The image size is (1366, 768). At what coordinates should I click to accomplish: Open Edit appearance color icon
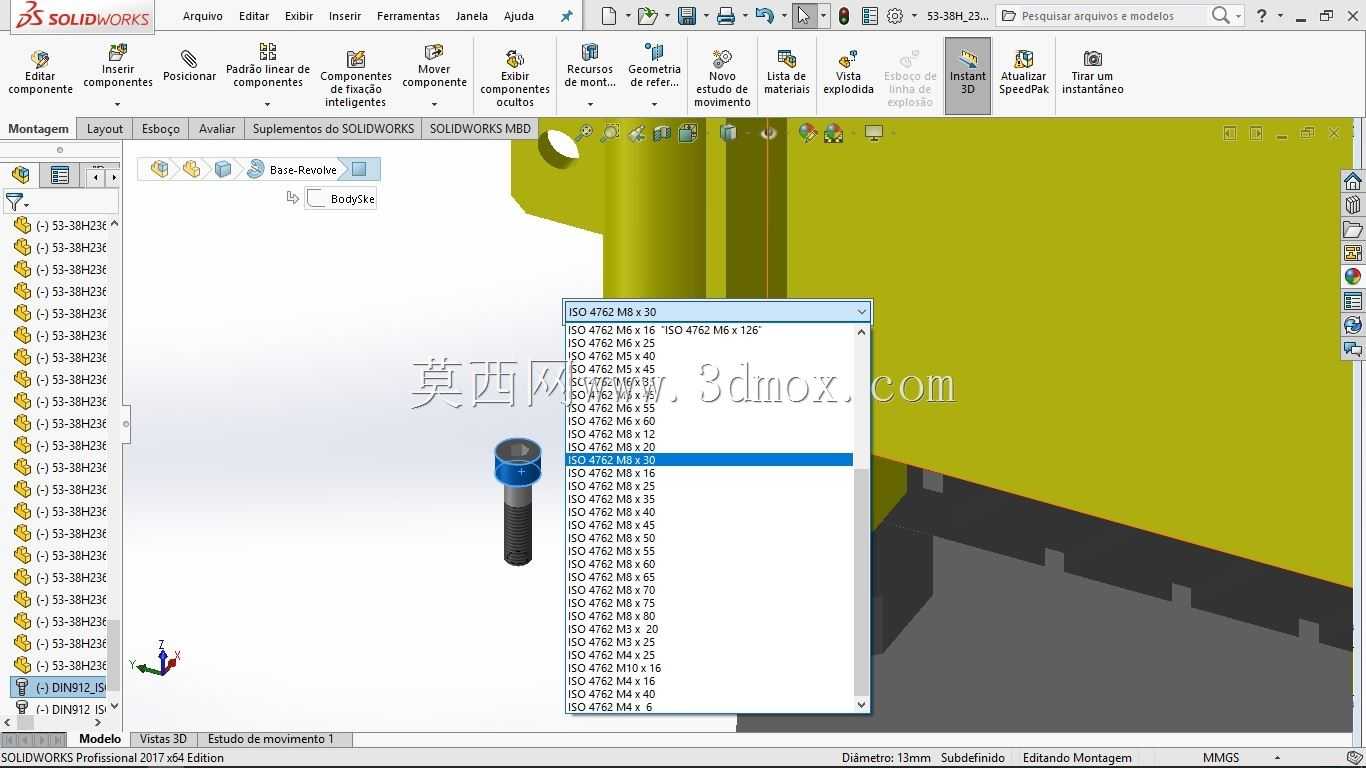click(x=807, y=133)
